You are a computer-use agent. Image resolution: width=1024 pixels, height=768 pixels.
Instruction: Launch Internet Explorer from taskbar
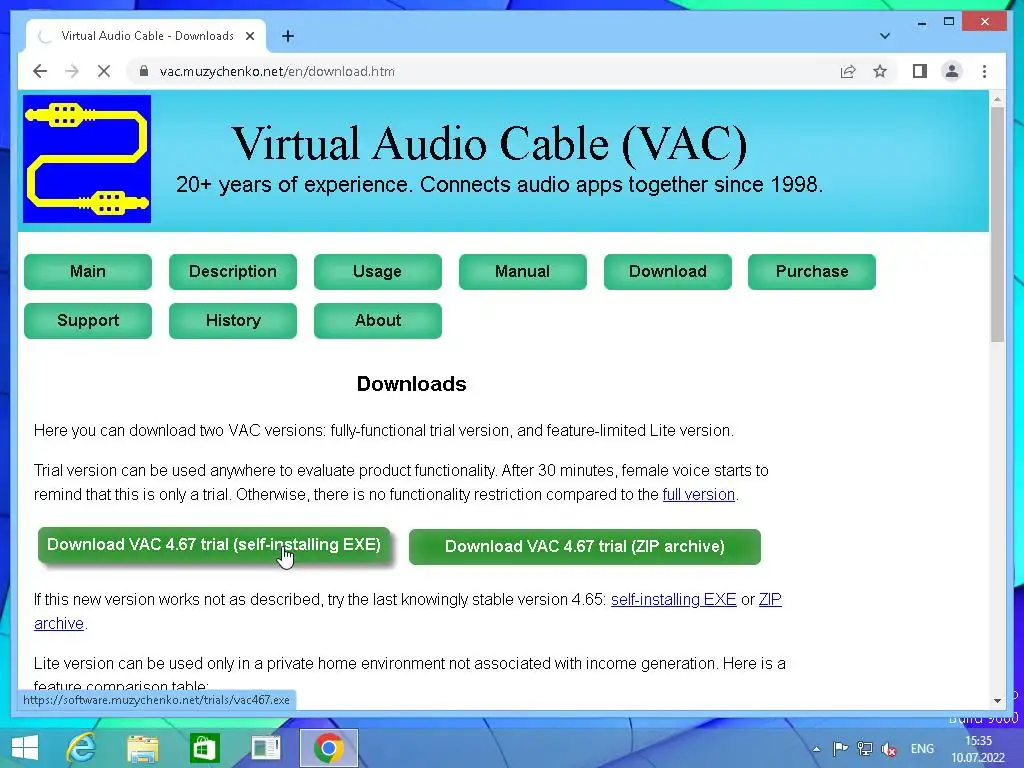click(x=81, y=748)
